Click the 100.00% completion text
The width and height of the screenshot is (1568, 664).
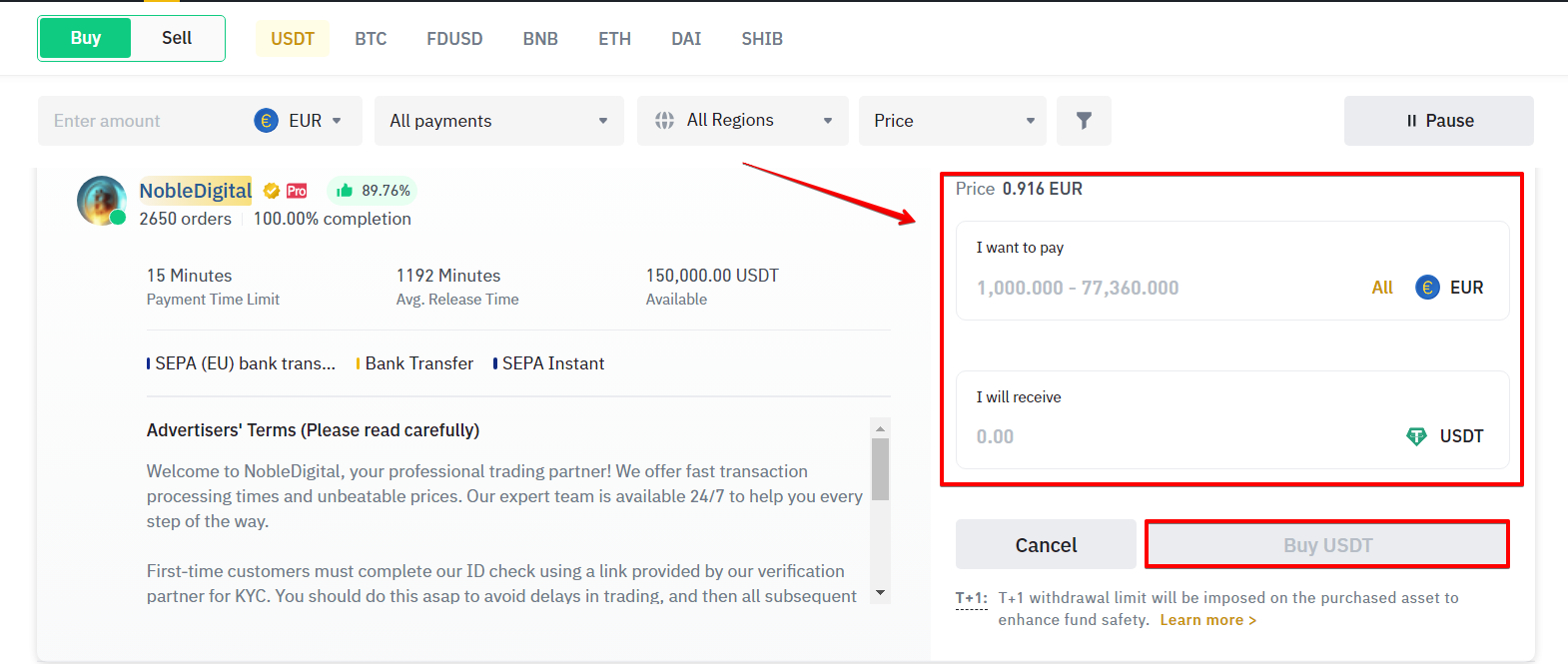pos(333,219)
